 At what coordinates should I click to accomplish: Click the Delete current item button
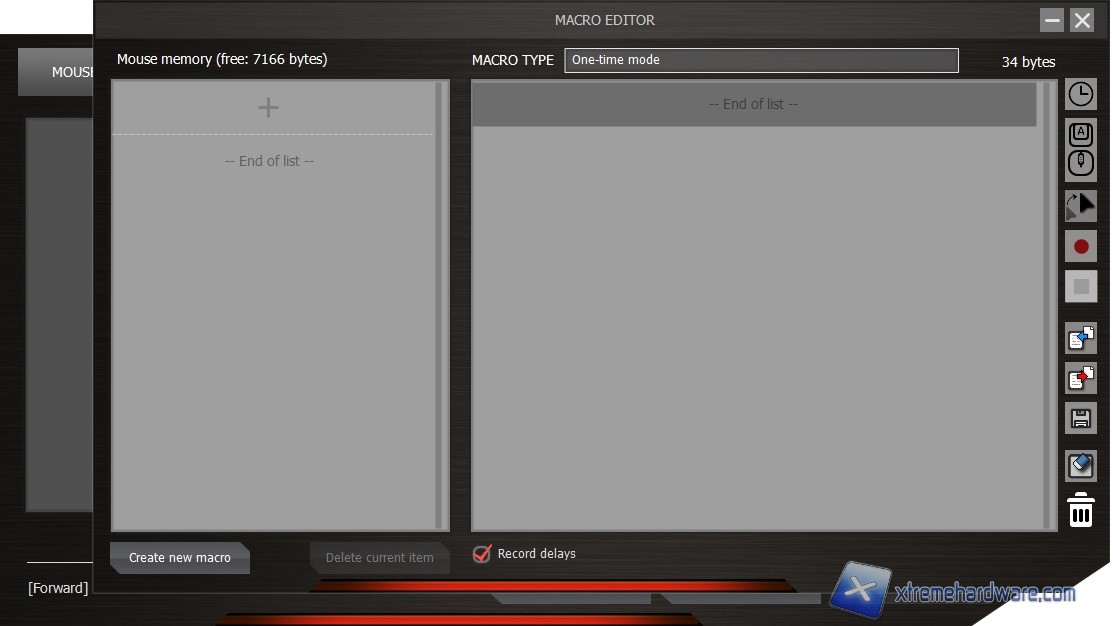[379, 558]
